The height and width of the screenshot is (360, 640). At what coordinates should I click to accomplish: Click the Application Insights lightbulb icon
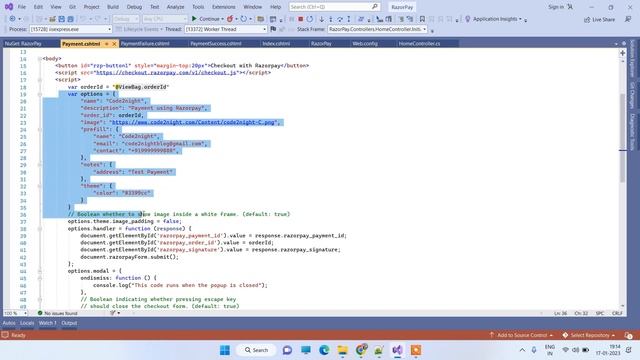[468, 19]
